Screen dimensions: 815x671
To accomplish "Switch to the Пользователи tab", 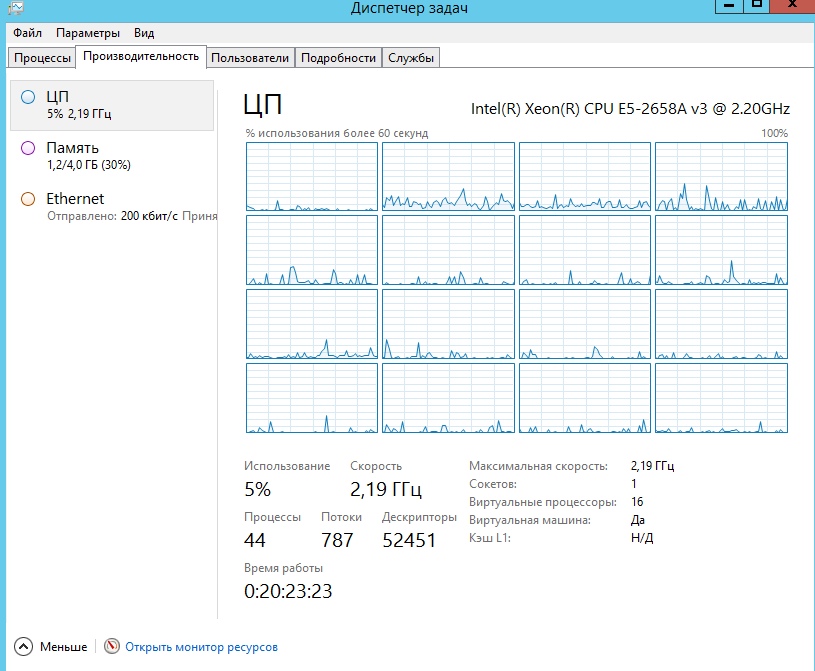I will [x=250, y=58].
